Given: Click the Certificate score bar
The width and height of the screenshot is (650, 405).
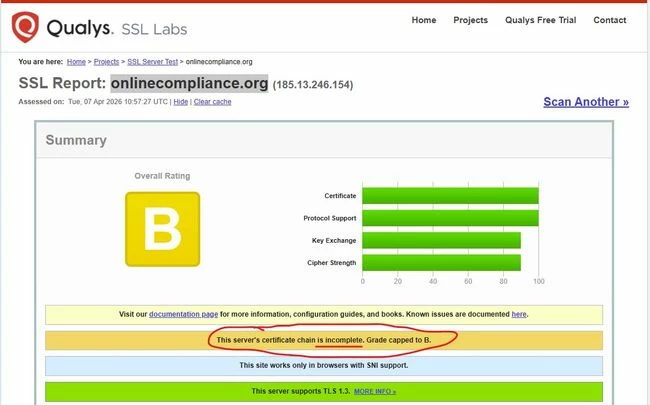Looking at the screenshot, I should click(x=451, y=196).
